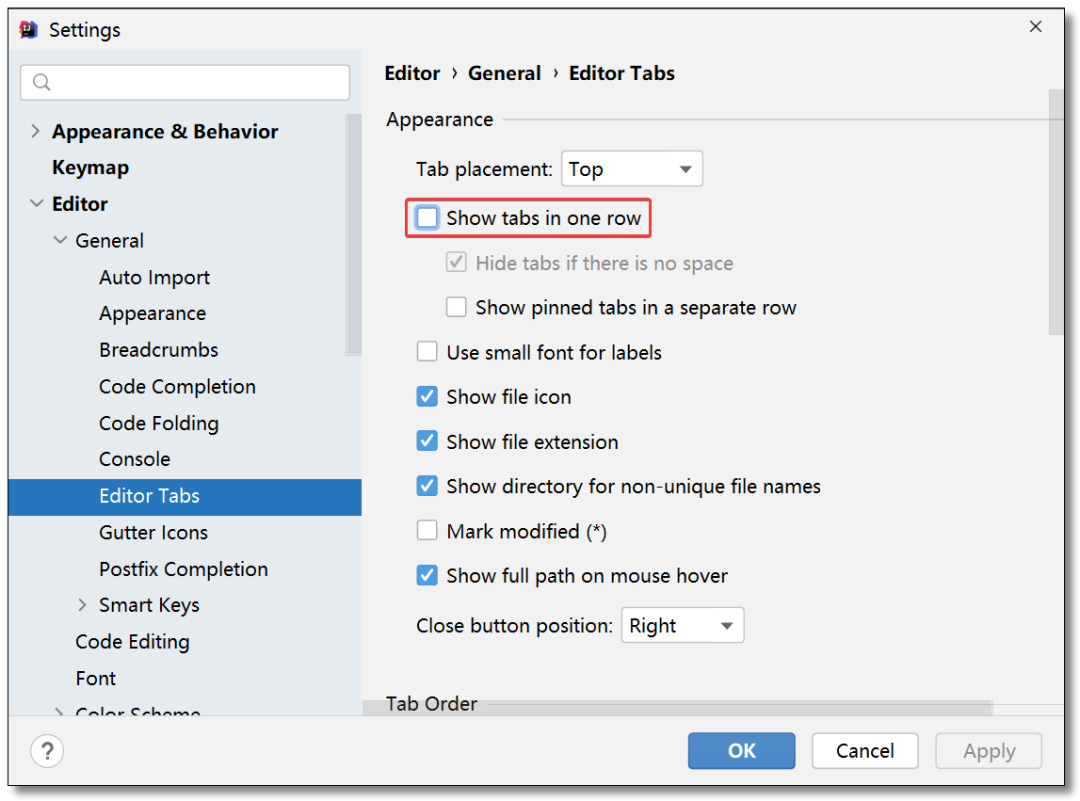Viewport: 1080px width, 801px height.
Task: Click the search magnifier icon
Action: pos(42,83)
